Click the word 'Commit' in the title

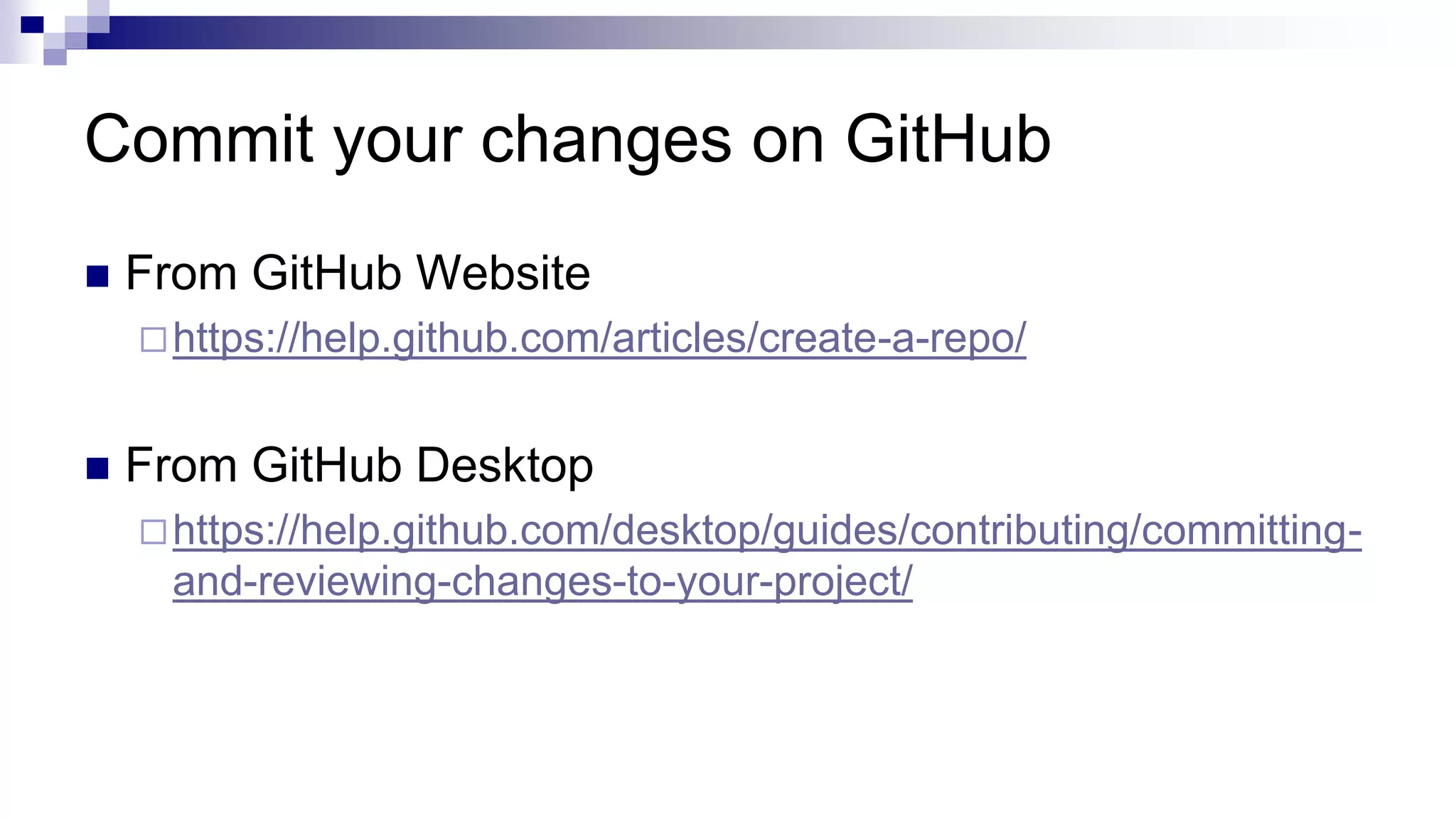tap(199, 139)
